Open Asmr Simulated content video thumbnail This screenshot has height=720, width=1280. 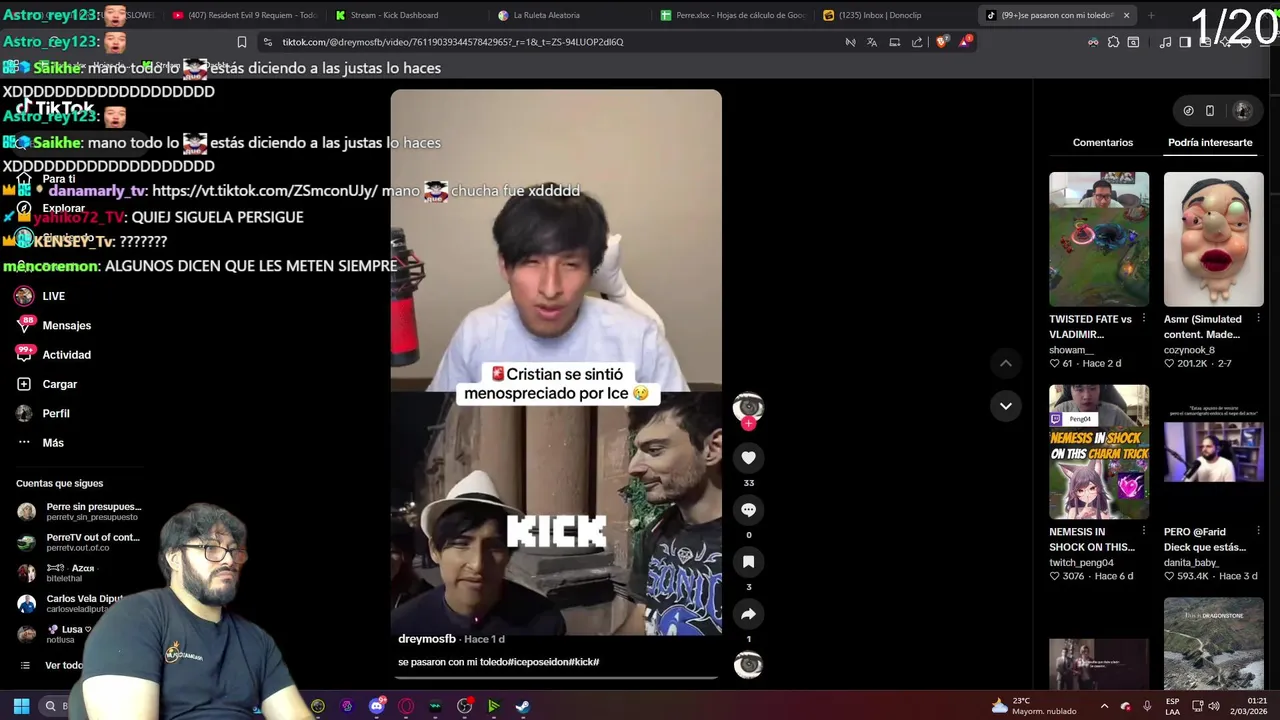pyautogui.click(x=1213, y=239)
